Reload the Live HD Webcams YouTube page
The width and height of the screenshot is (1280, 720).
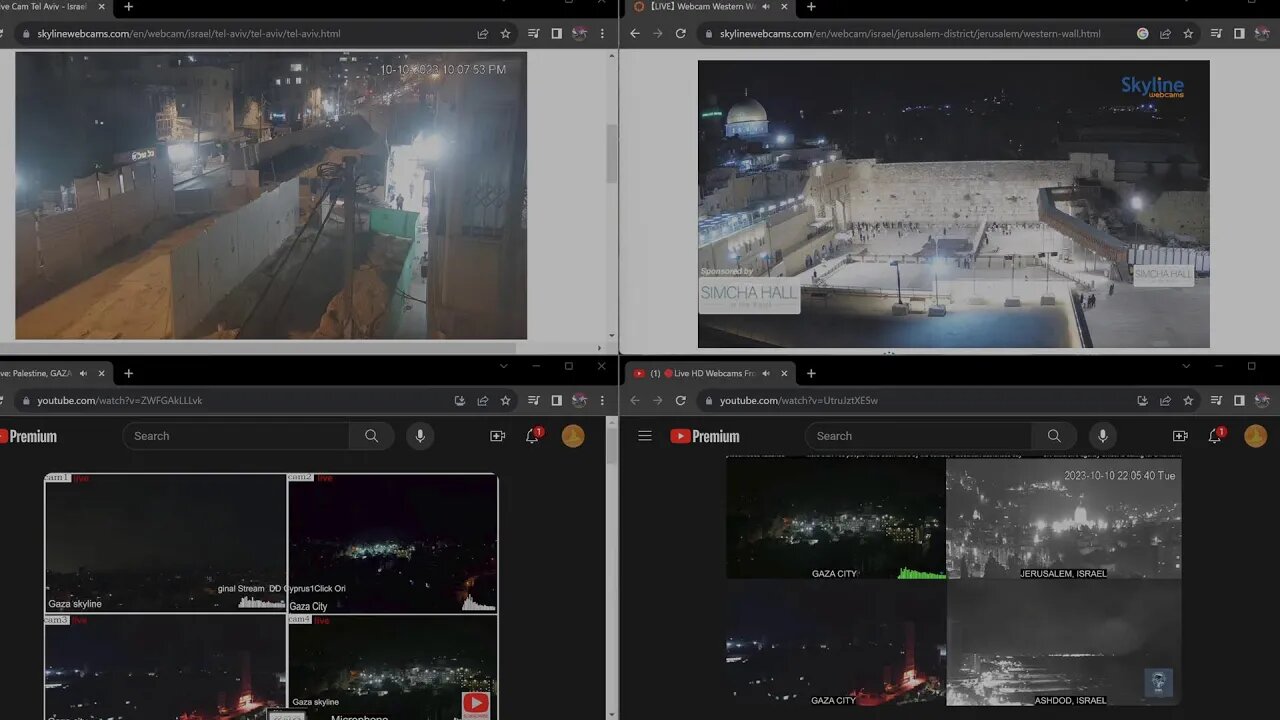[681, 401]
